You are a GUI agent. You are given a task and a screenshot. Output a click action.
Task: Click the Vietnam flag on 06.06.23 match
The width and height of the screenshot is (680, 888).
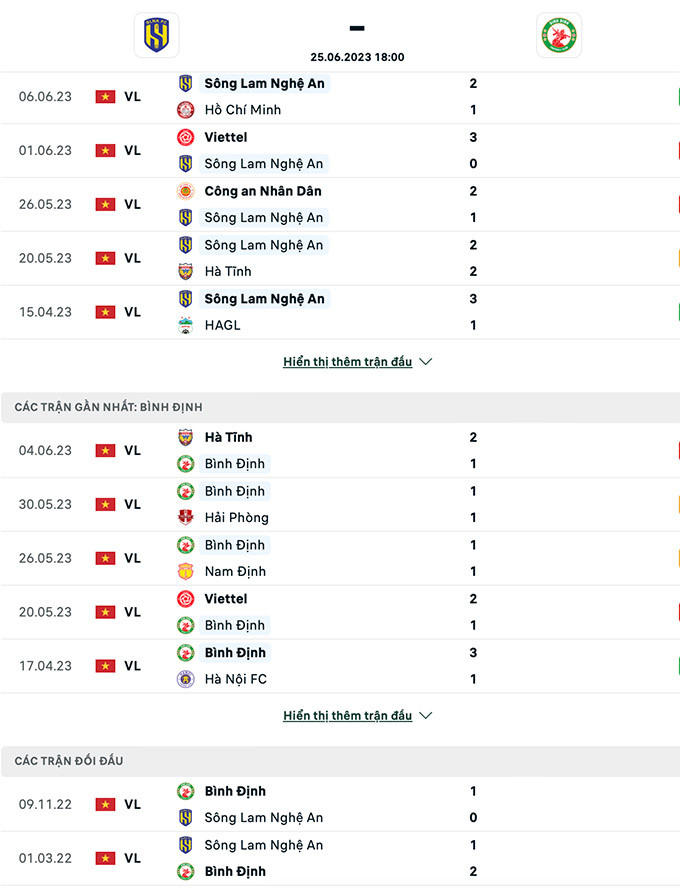105,97
